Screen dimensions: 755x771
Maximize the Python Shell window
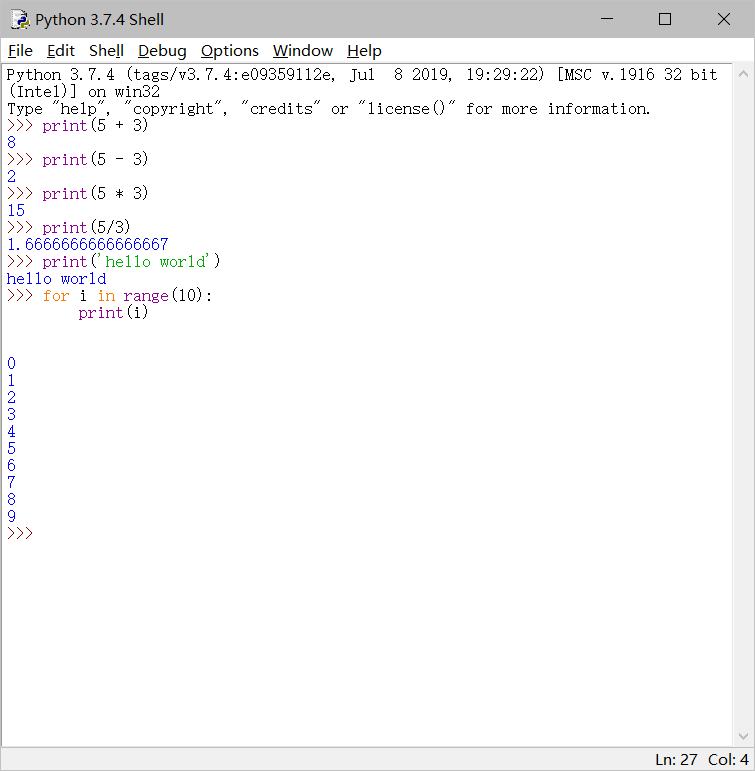point(665,19)
